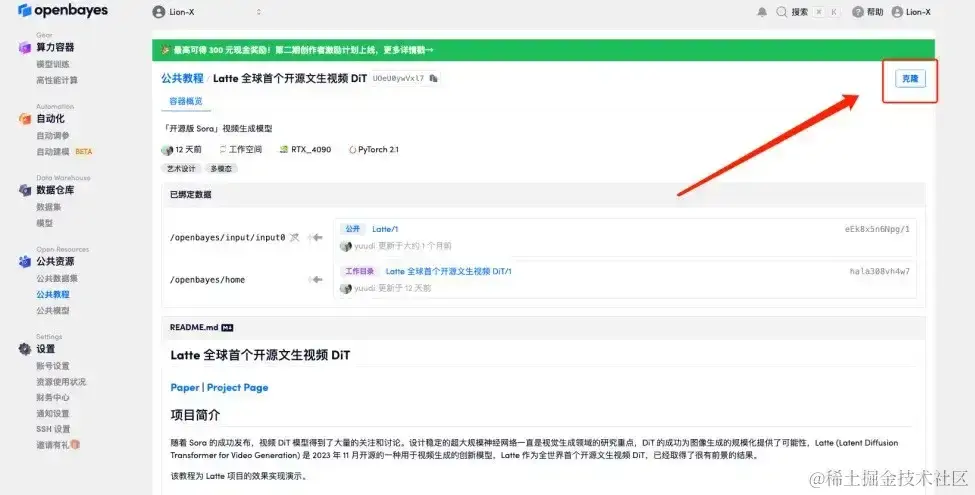Select the 艺术设计 tag
This screenshot has width=975, height=495.
181,169
